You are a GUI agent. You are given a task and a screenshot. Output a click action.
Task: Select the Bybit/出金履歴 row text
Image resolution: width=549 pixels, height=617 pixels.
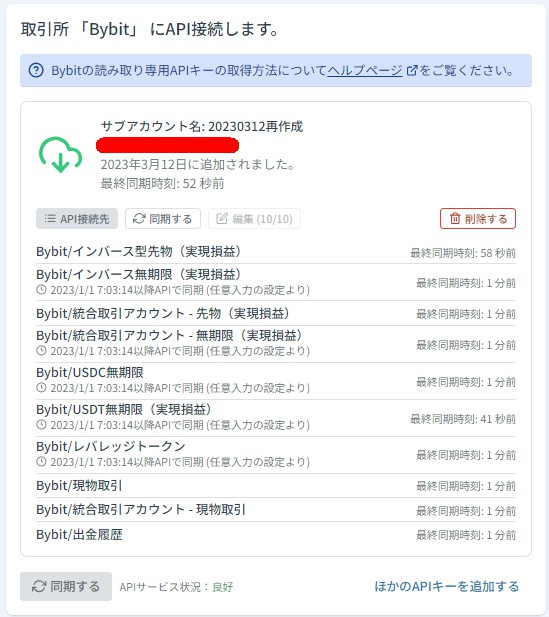click(x=79, y=535)
